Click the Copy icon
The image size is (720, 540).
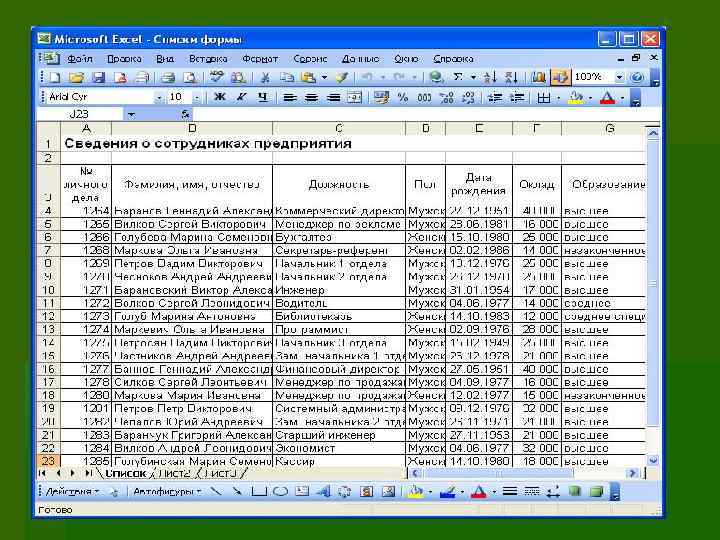tap(287, 78)
